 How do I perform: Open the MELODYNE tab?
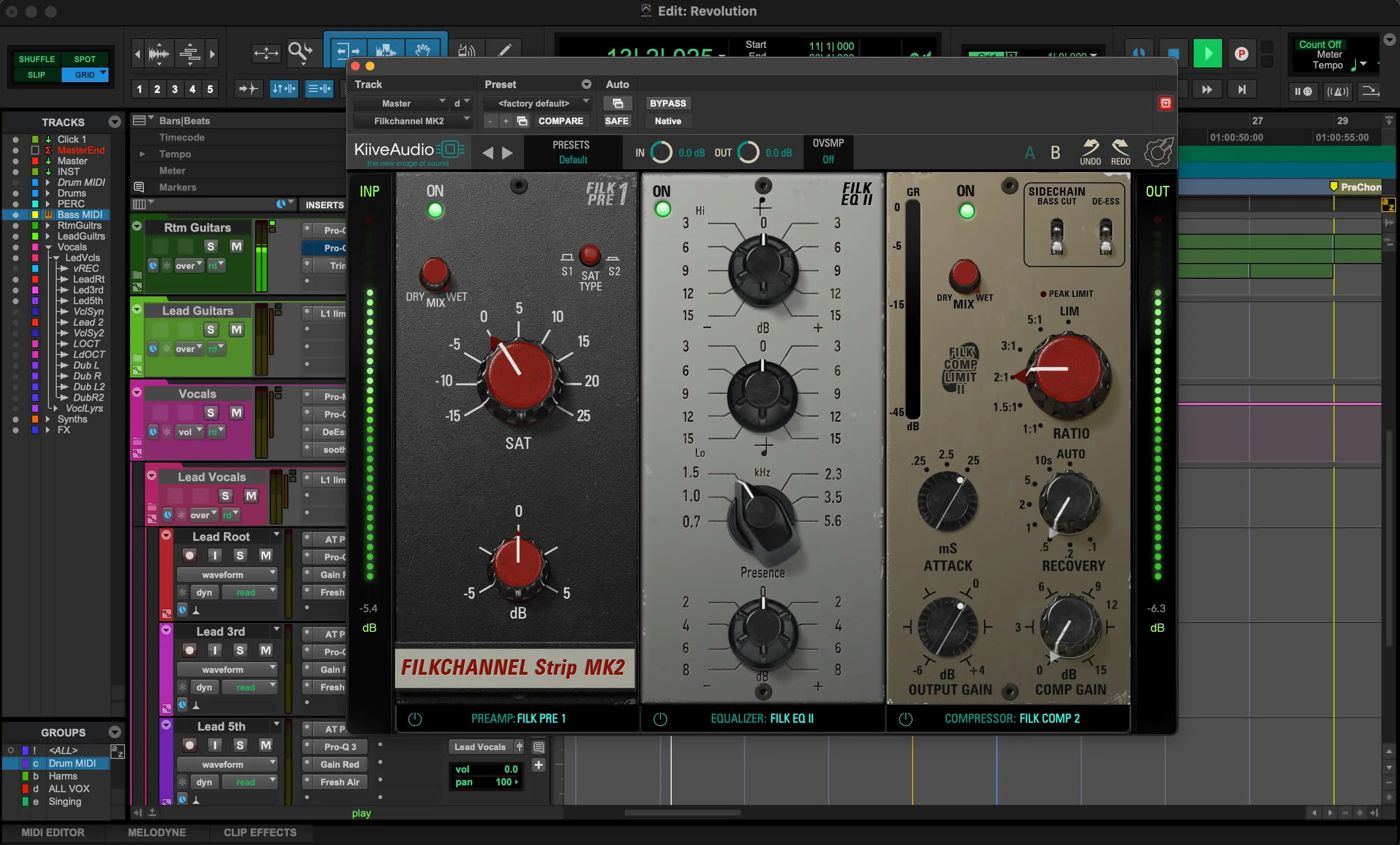click(x=157, y=832)
